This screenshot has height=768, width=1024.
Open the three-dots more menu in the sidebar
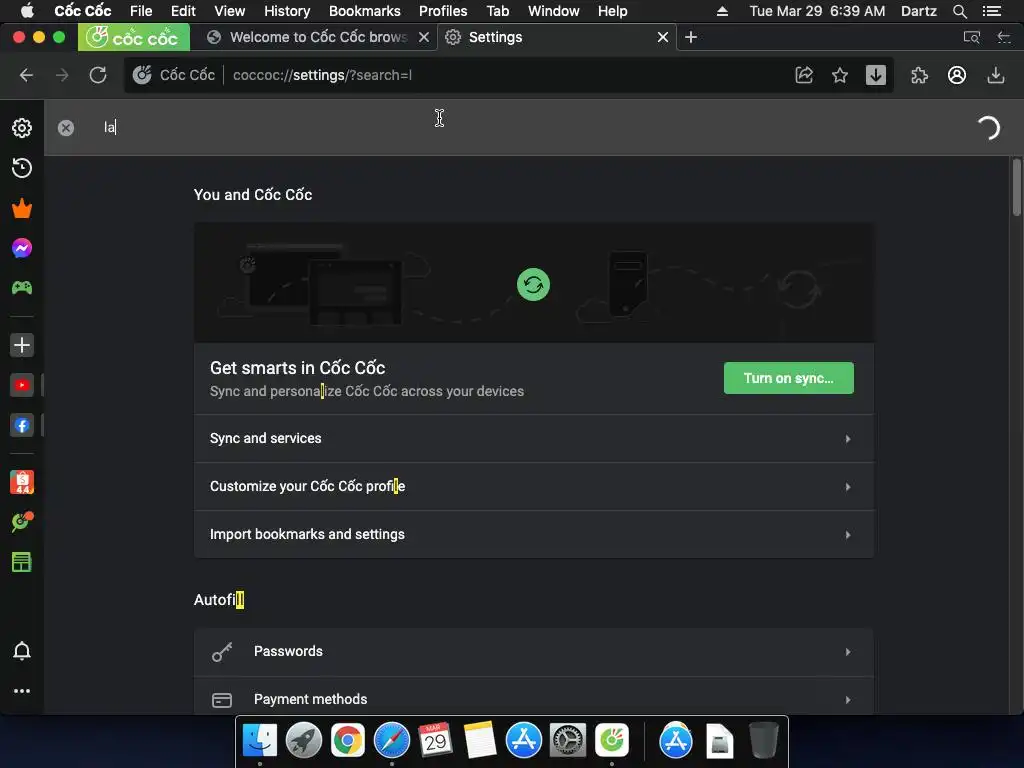pyautogui.click(x=22, y=691)
